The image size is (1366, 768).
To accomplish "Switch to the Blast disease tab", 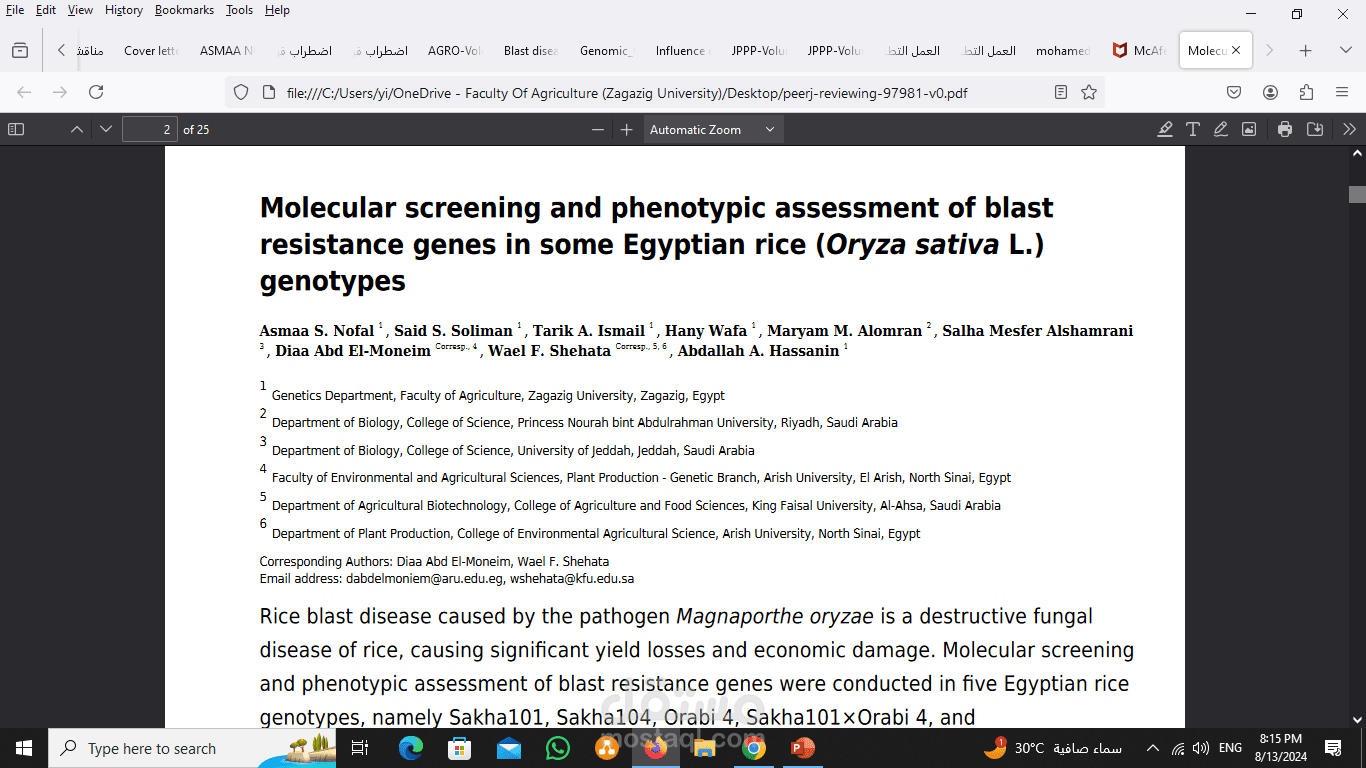I will (531, 50).
